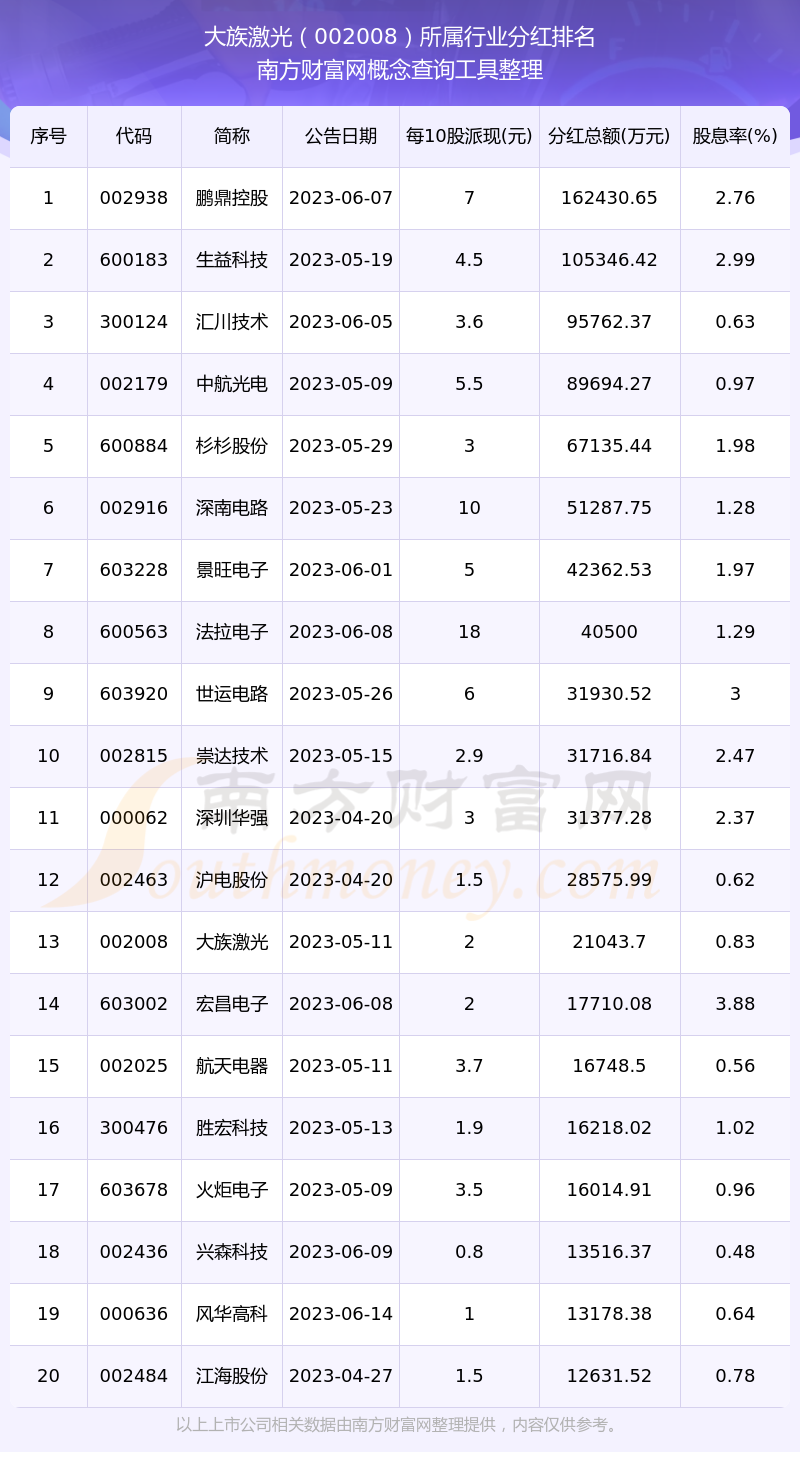Image resolution: width=800 pixels, height=1474 pixels.
Task: Select the announcement date 2023-06-14
Action: [x=341, y=1314]
